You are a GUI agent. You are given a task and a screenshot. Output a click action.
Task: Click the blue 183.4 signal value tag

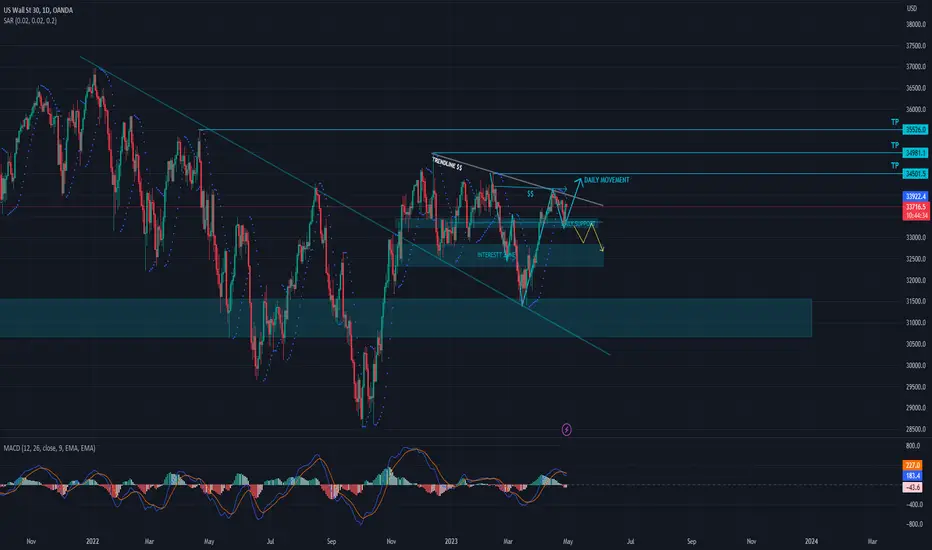point(912,476)
